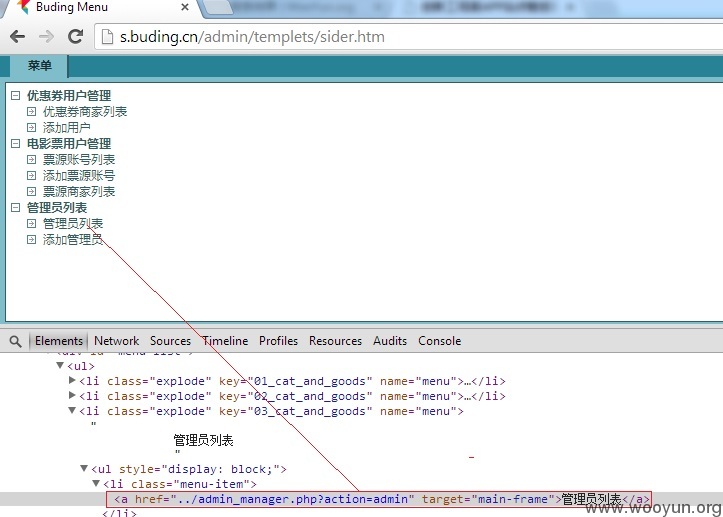The height and width of the screenshot is (517, 723).
Task: Click key="03_cat_and_goods" attribute text
Action: [296, 411]
